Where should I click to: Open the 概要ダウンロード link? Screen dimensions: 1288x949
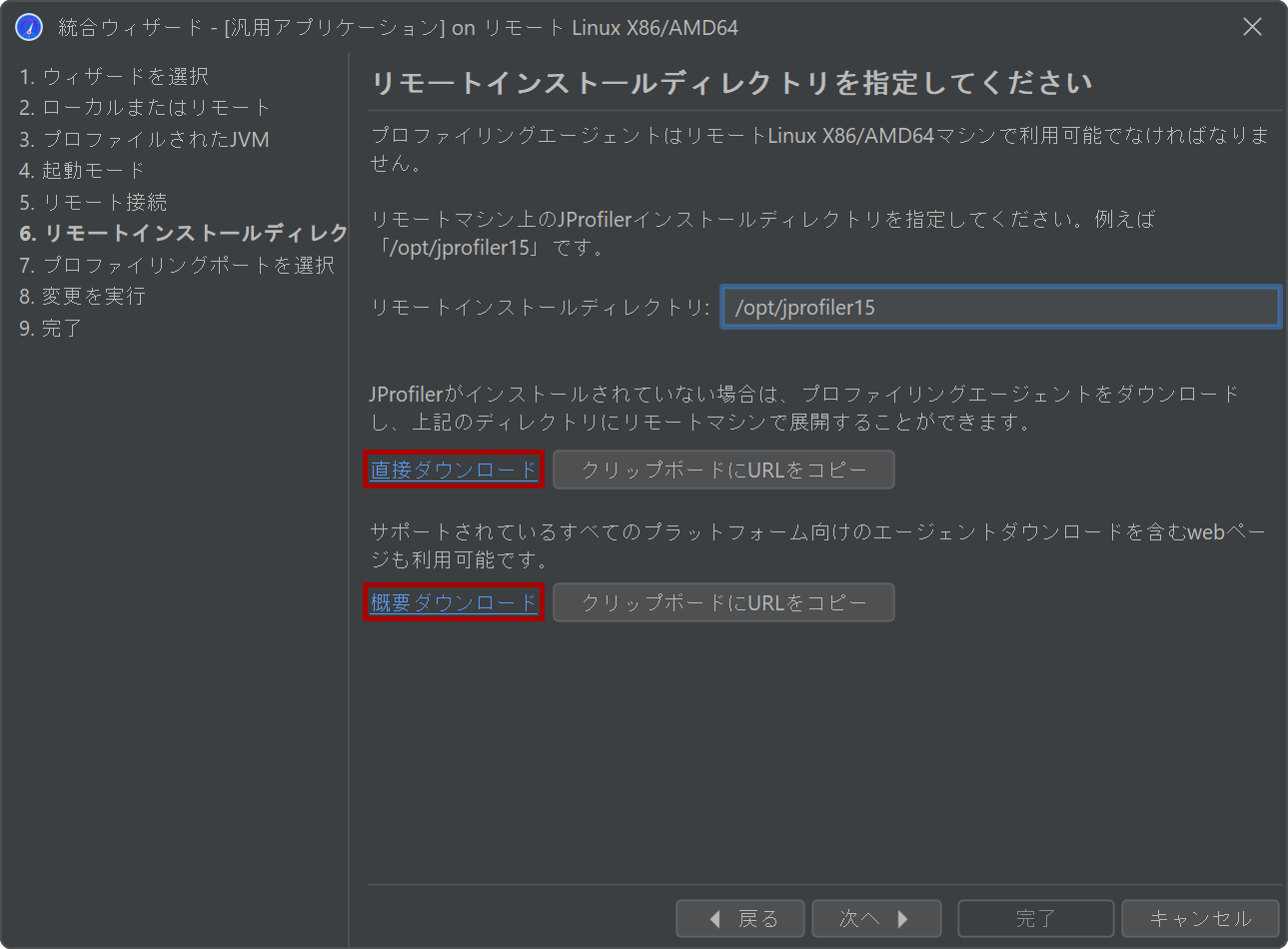point(454,602)
